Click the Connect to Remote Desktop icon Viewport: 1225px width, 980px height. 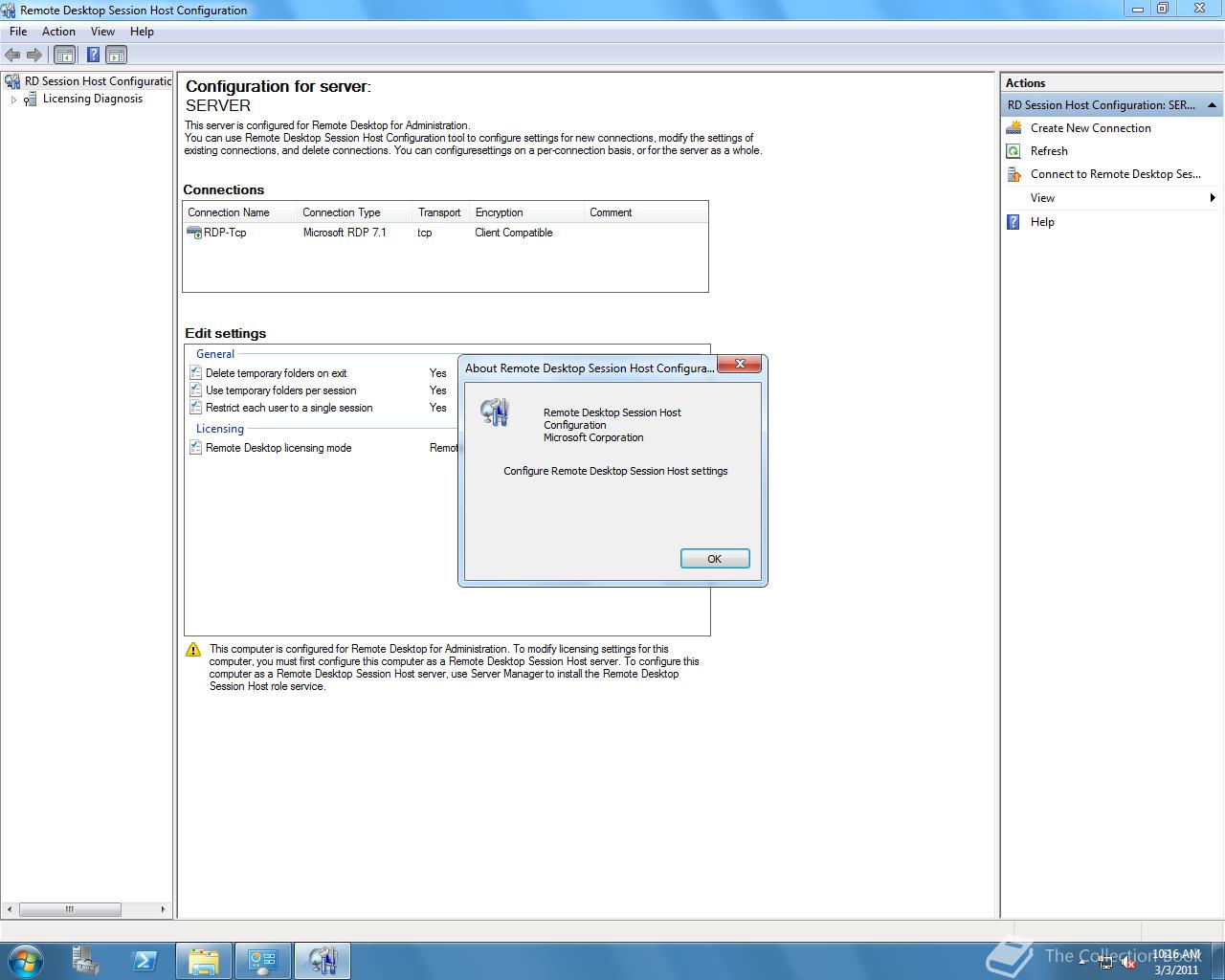1013,174
